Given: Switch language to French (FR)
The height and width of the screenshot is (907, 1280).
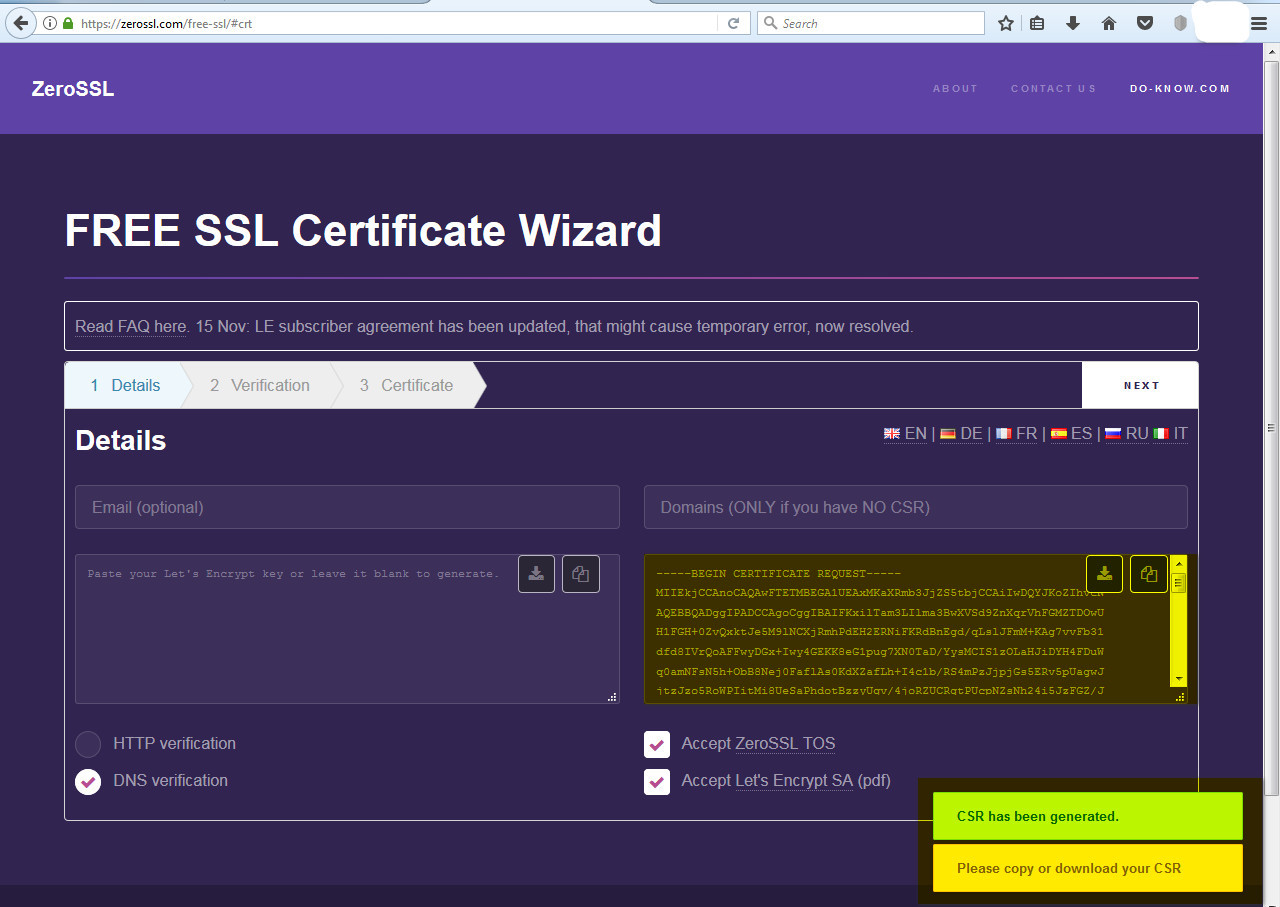Looking at the screenshot, I should click(x=1016, y=433).
